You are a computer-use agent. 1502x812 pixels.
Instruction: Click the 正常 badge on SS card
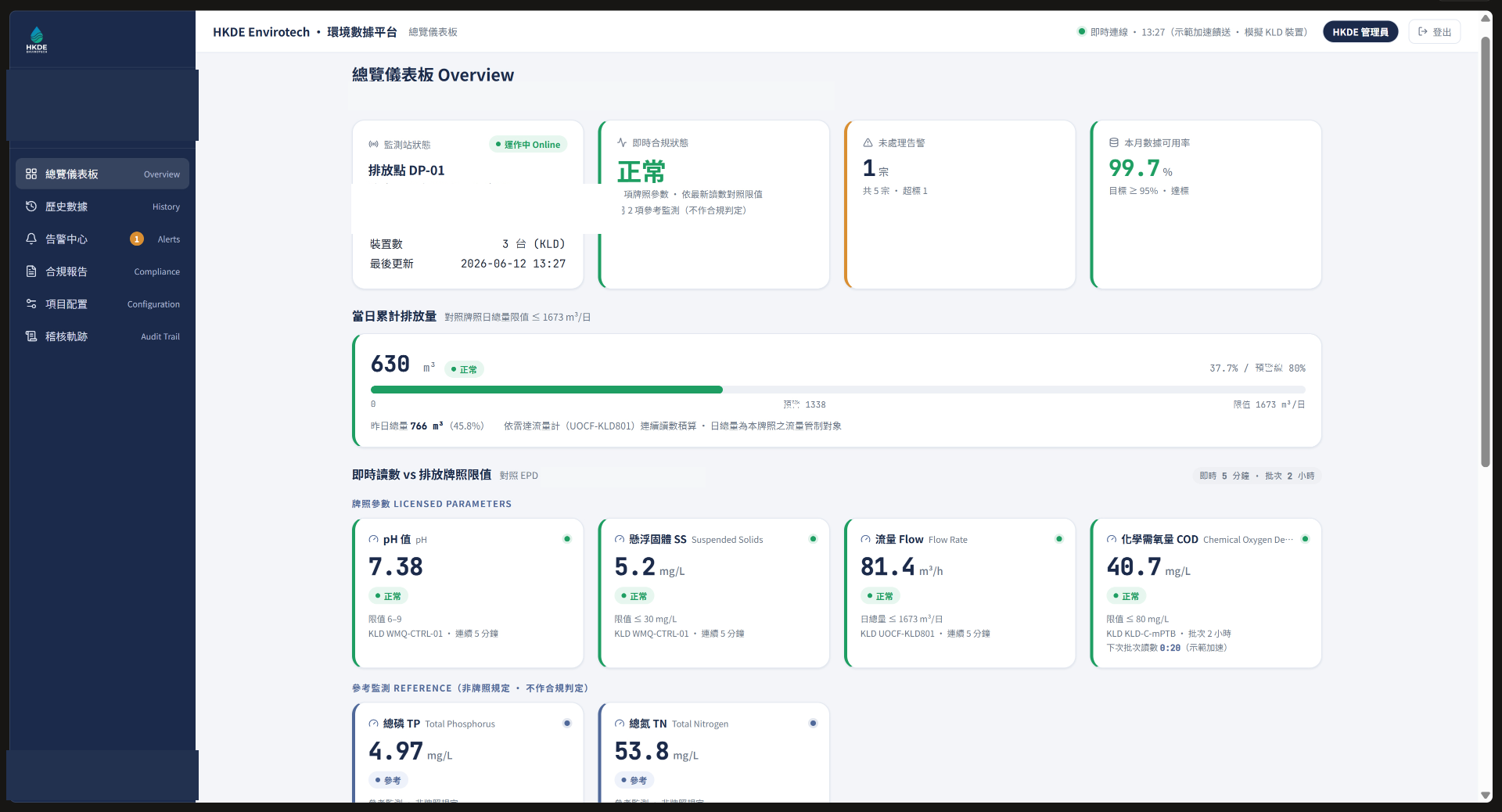click(x=634, y=596)
